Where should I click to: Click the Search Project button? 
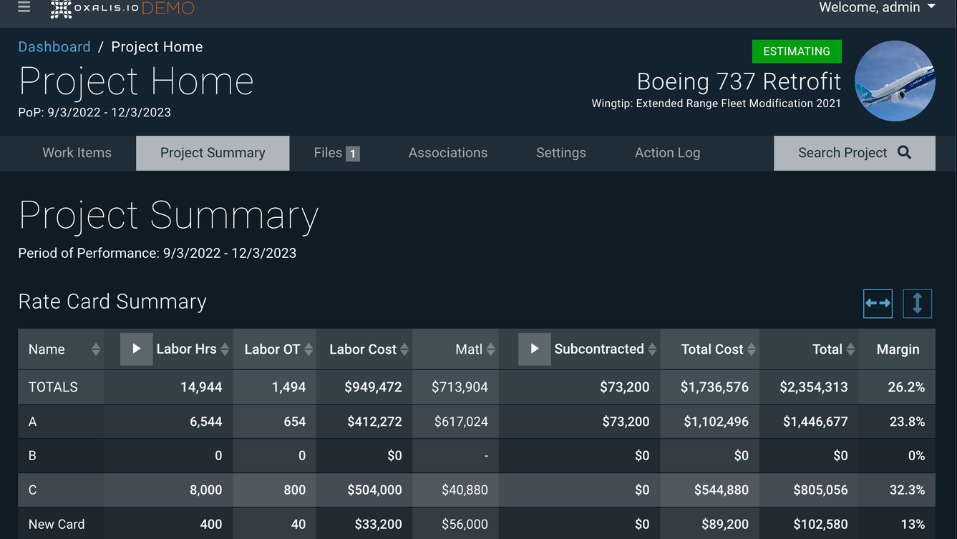tap(854, 153)
